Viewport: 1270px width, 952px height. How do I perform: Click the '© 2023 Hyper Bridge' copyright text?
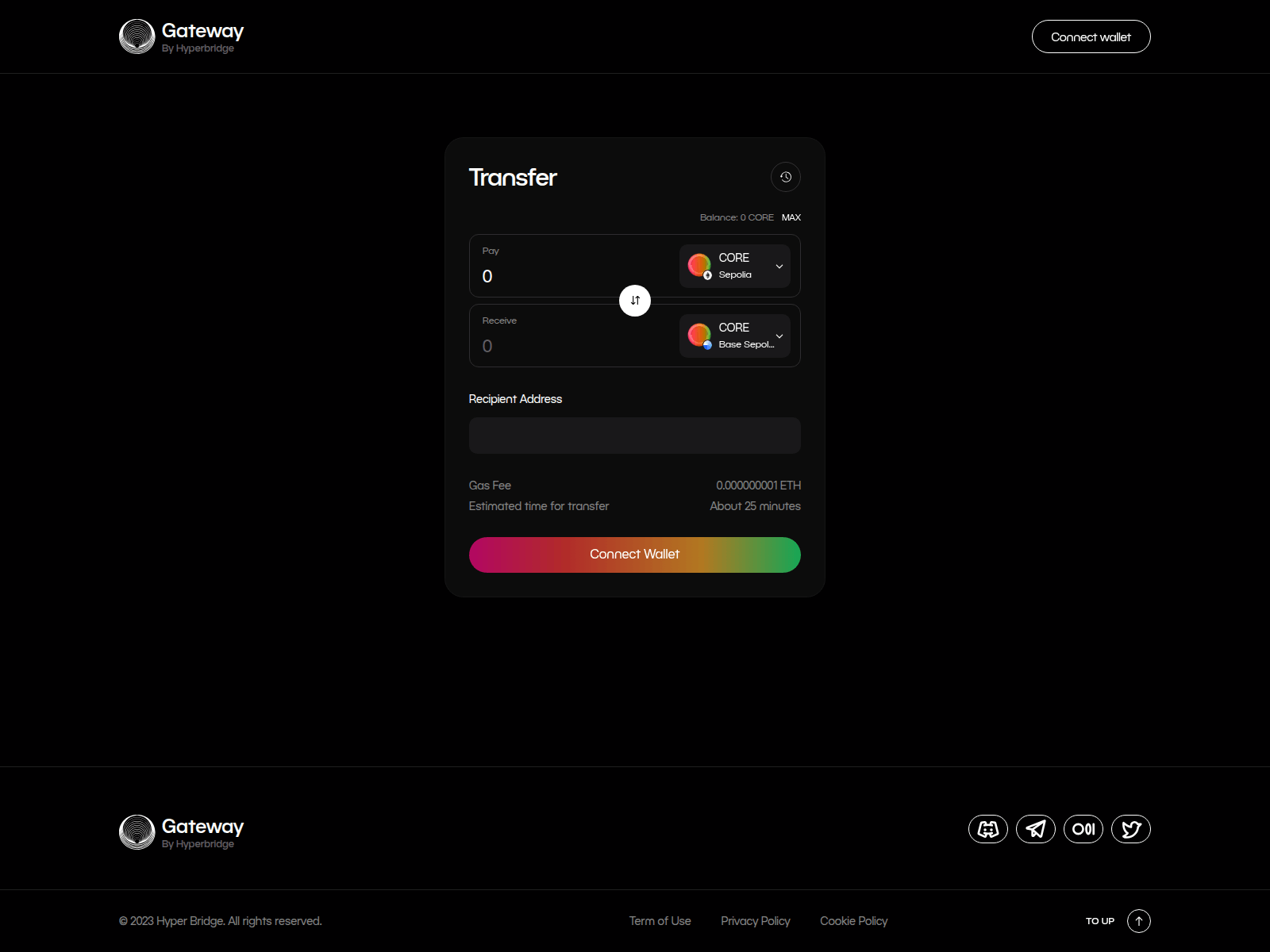(x=221, y=921)
